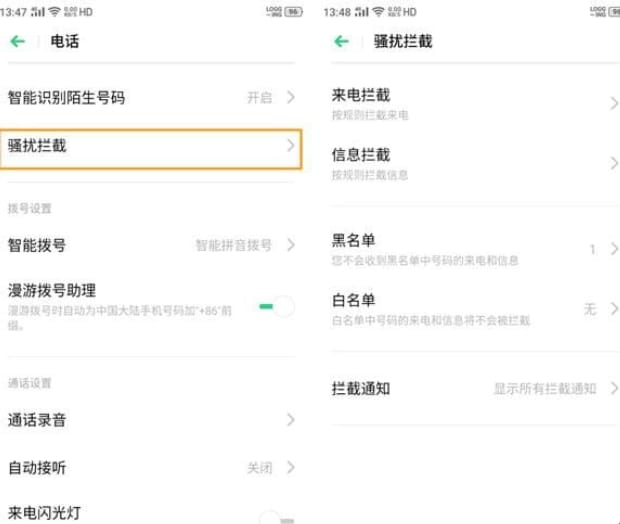Tap Wi-Fi icon in left status bar

point(53,11)
